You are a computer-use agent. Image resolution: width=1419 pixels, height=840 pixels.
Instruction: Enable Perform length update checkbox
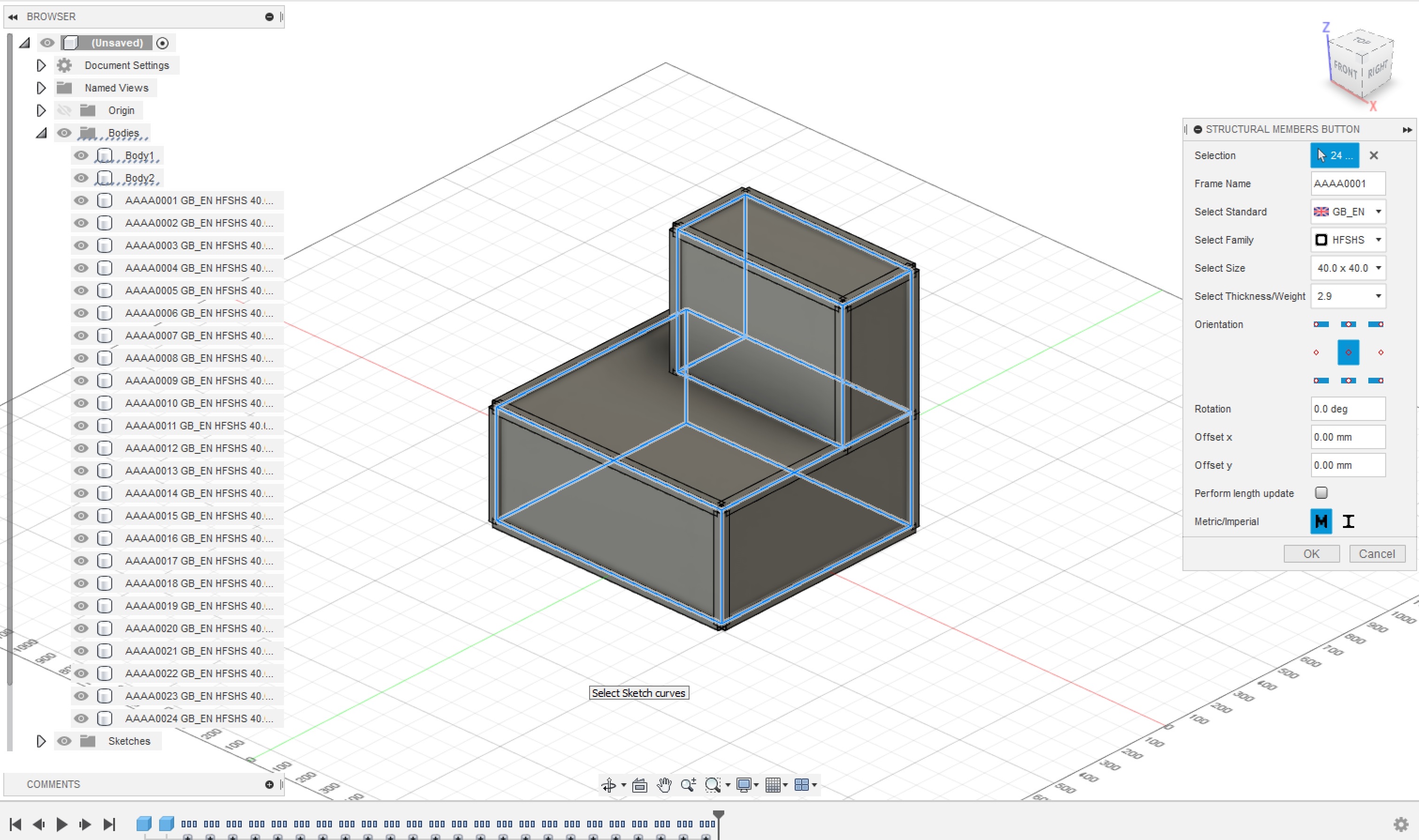[1321, 493]
